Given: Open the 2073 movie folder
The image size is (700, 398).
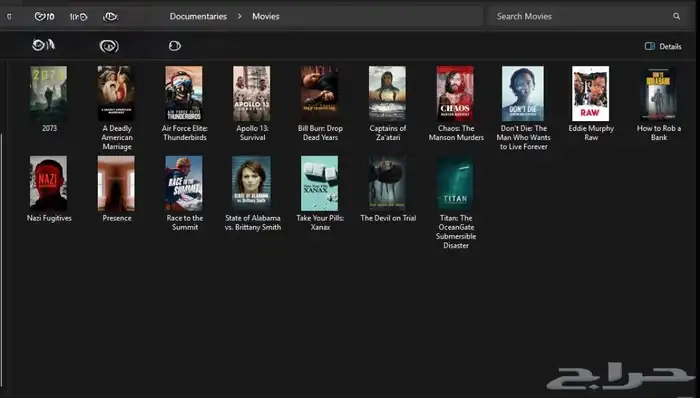Looking at the screenshot, I should (x=49, y=94).
